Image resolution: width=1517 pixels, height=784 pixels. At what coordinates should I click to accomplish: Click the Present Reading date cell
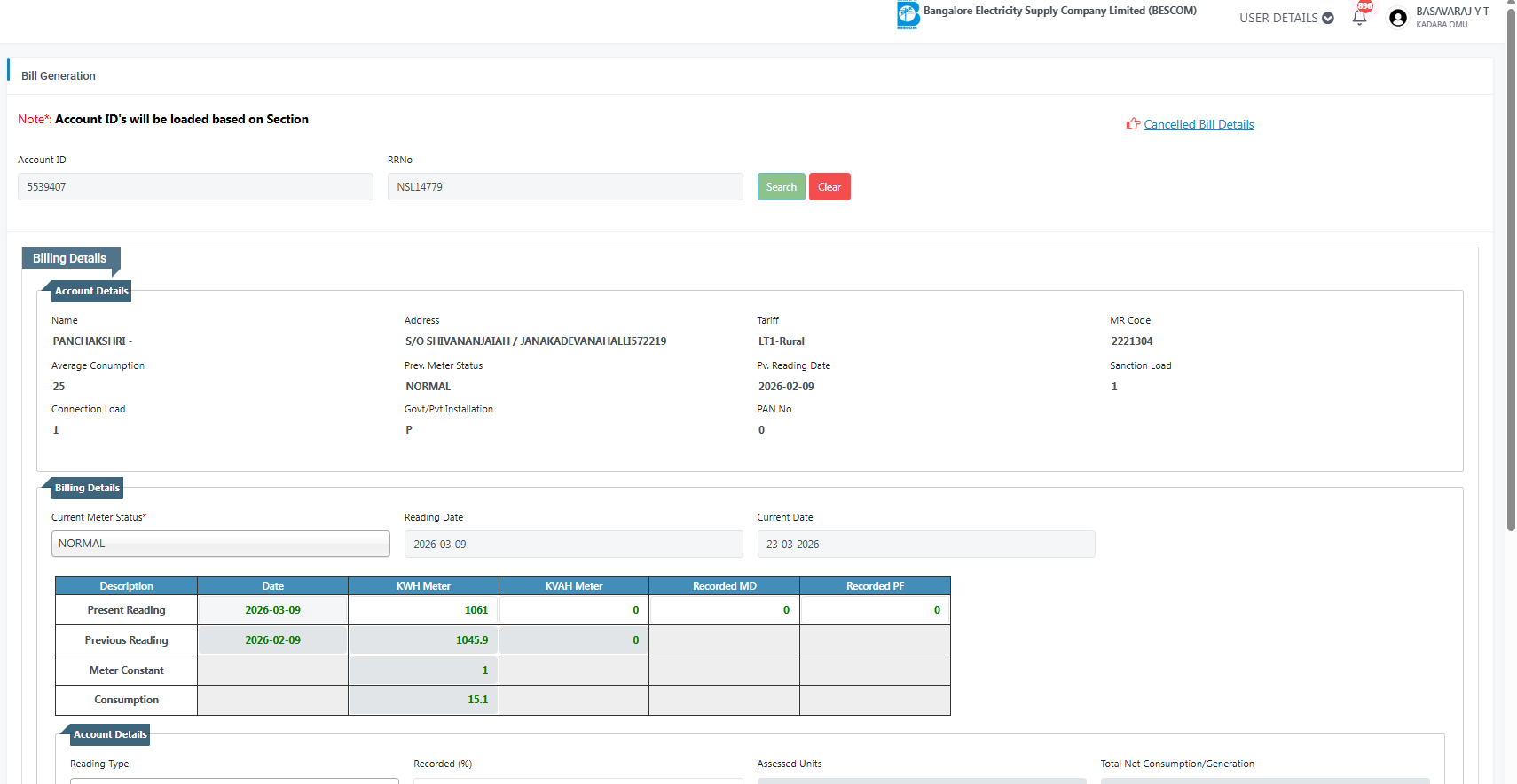click(x=272, y=610)
